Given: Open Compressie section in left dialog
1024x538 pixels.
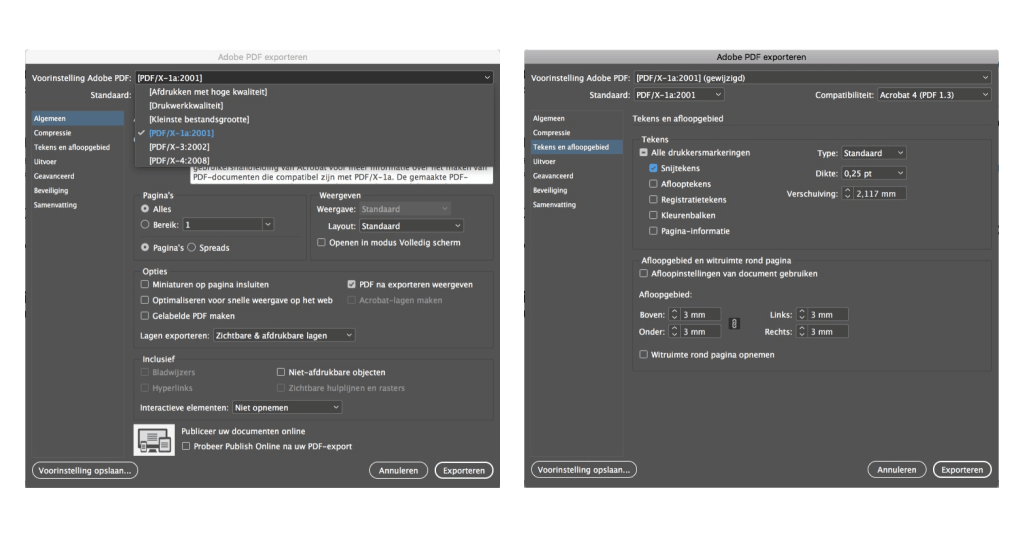Looking at the screenshot, I should point(52,133).
